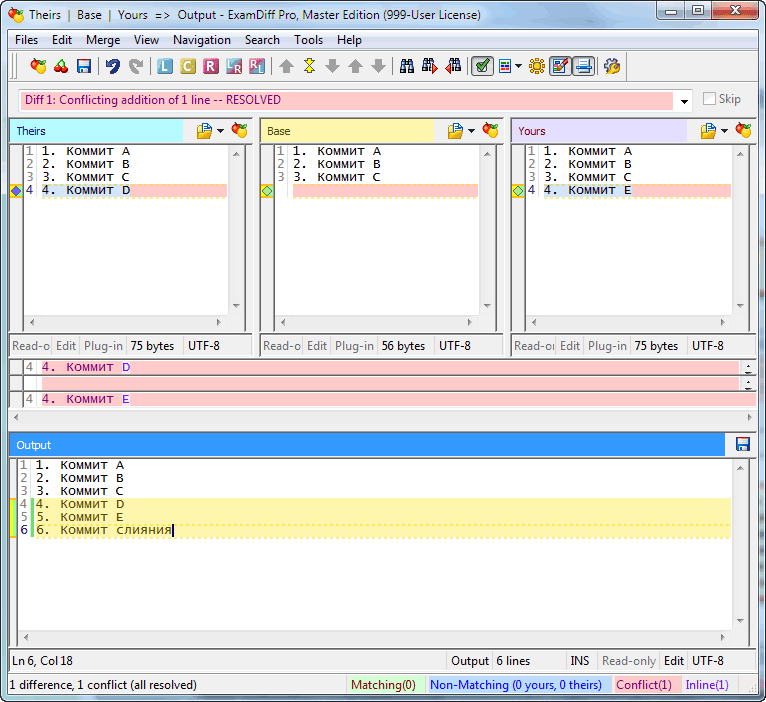Click Find Previous binoculars icon
This screenshot has height=702, width=766.
(x=453, y=66)
